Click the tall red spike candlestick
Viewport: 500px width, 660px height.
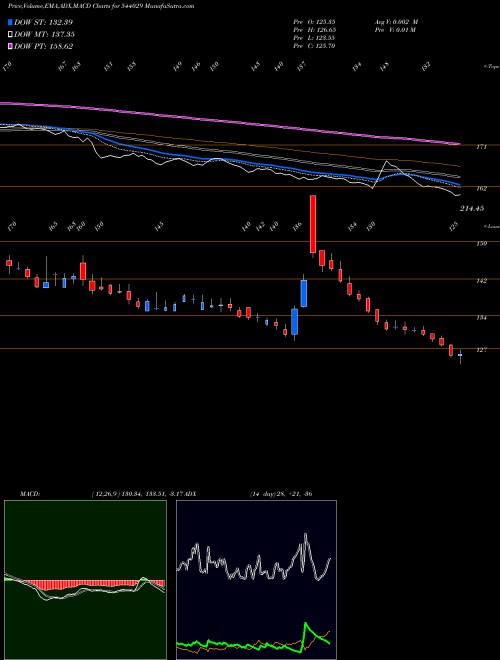point(313,224)
